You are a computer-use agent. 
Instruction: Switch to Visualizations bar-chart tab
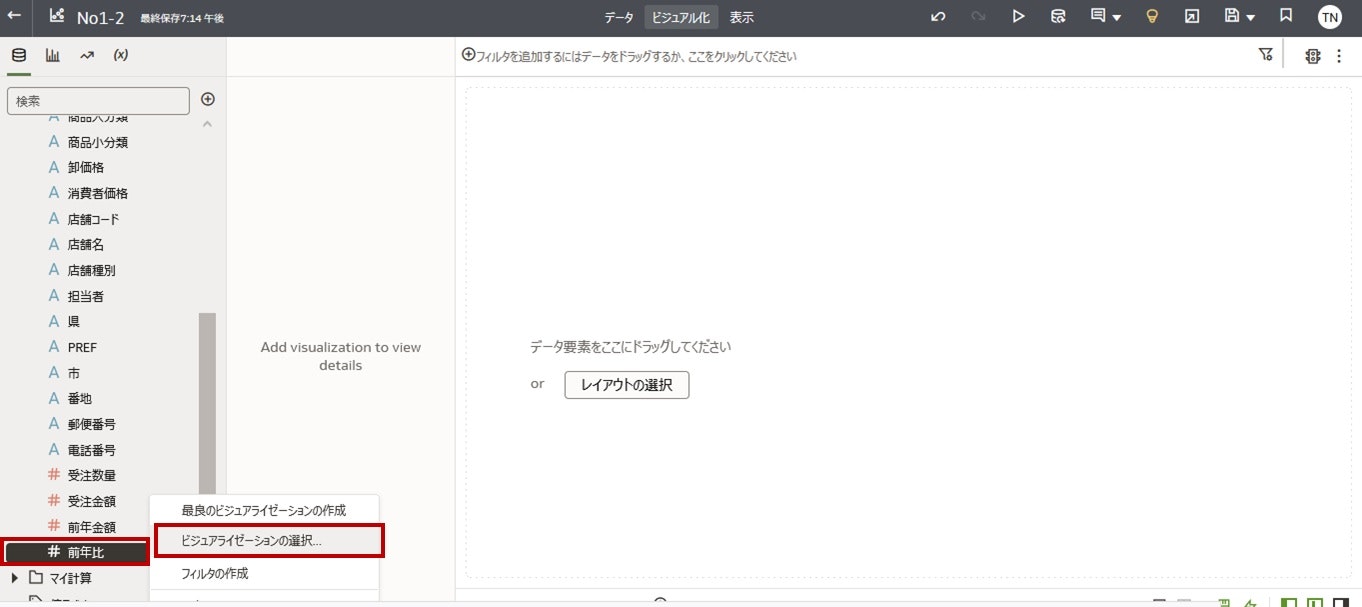52,55
